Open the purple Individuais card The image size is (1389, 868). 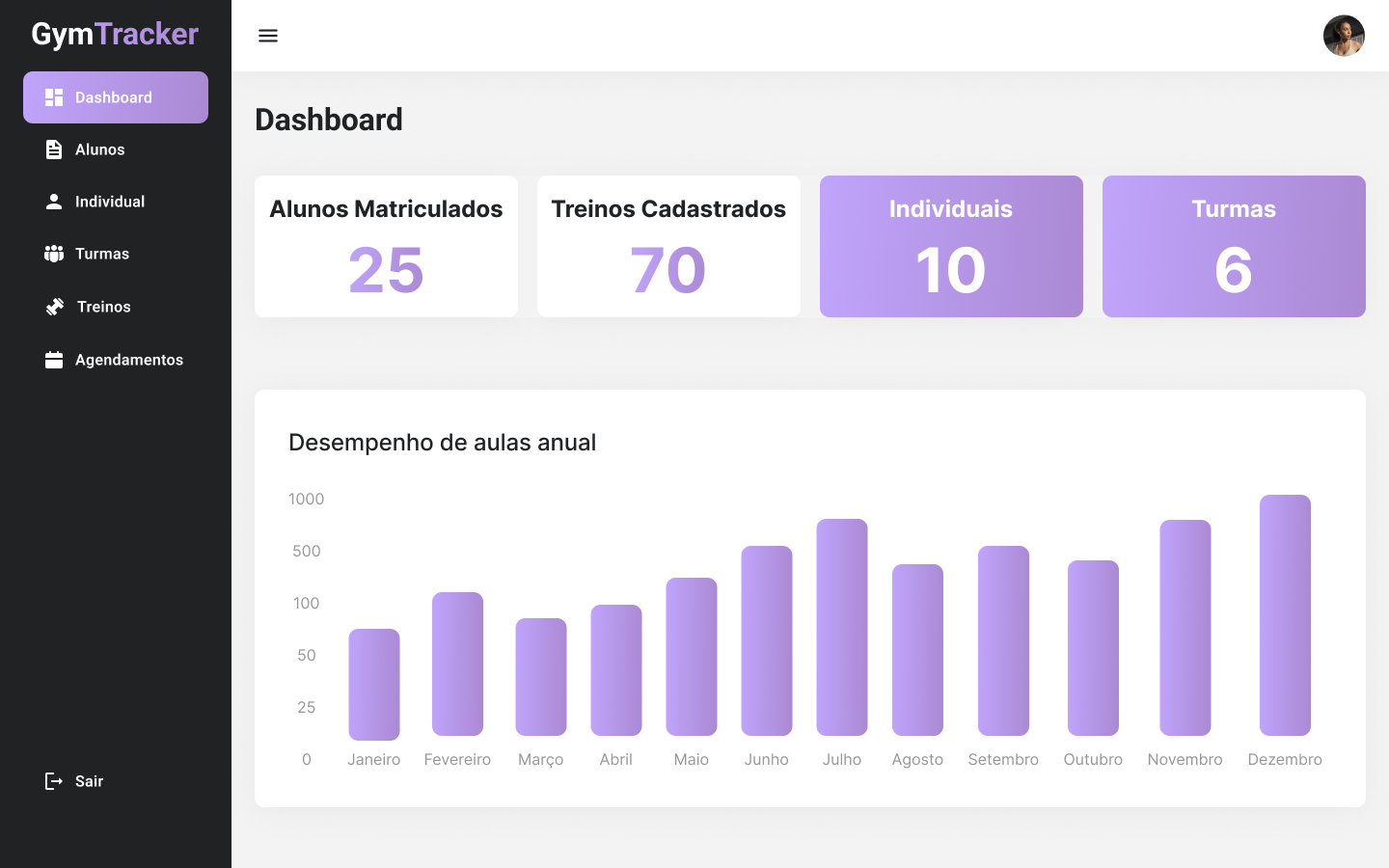(951, 246)
